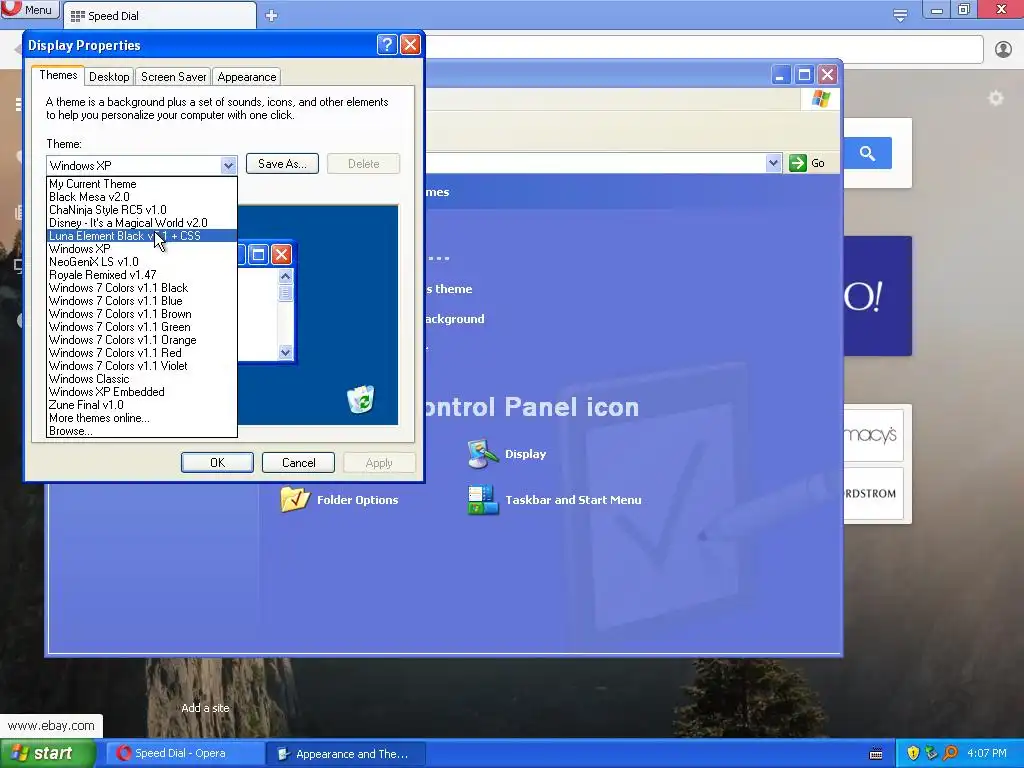Choose NeoGeniX LS v1.0 theme
The width and height of the screenshot is (1024, 768).
142,262
